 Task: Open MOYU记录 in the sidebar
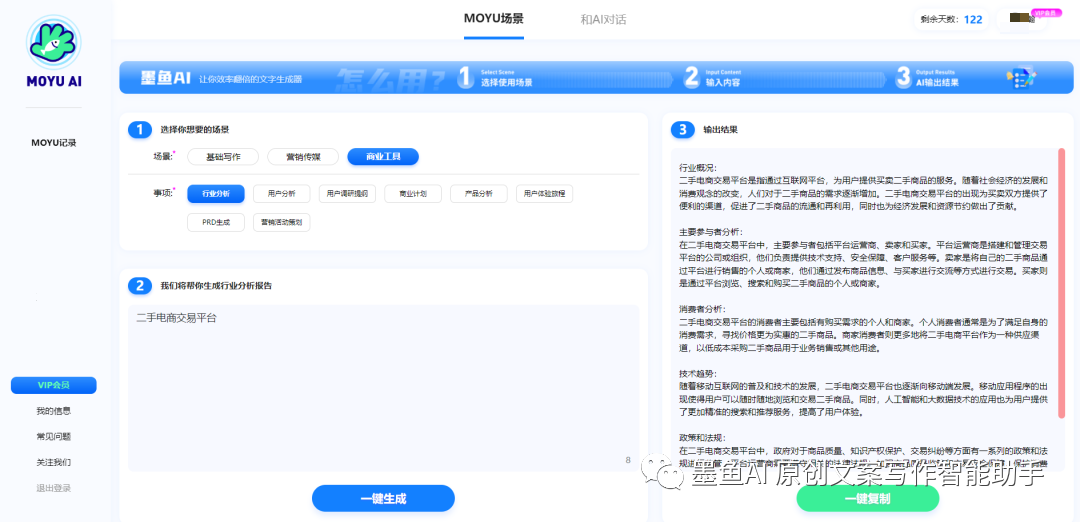tap(54, 143)
